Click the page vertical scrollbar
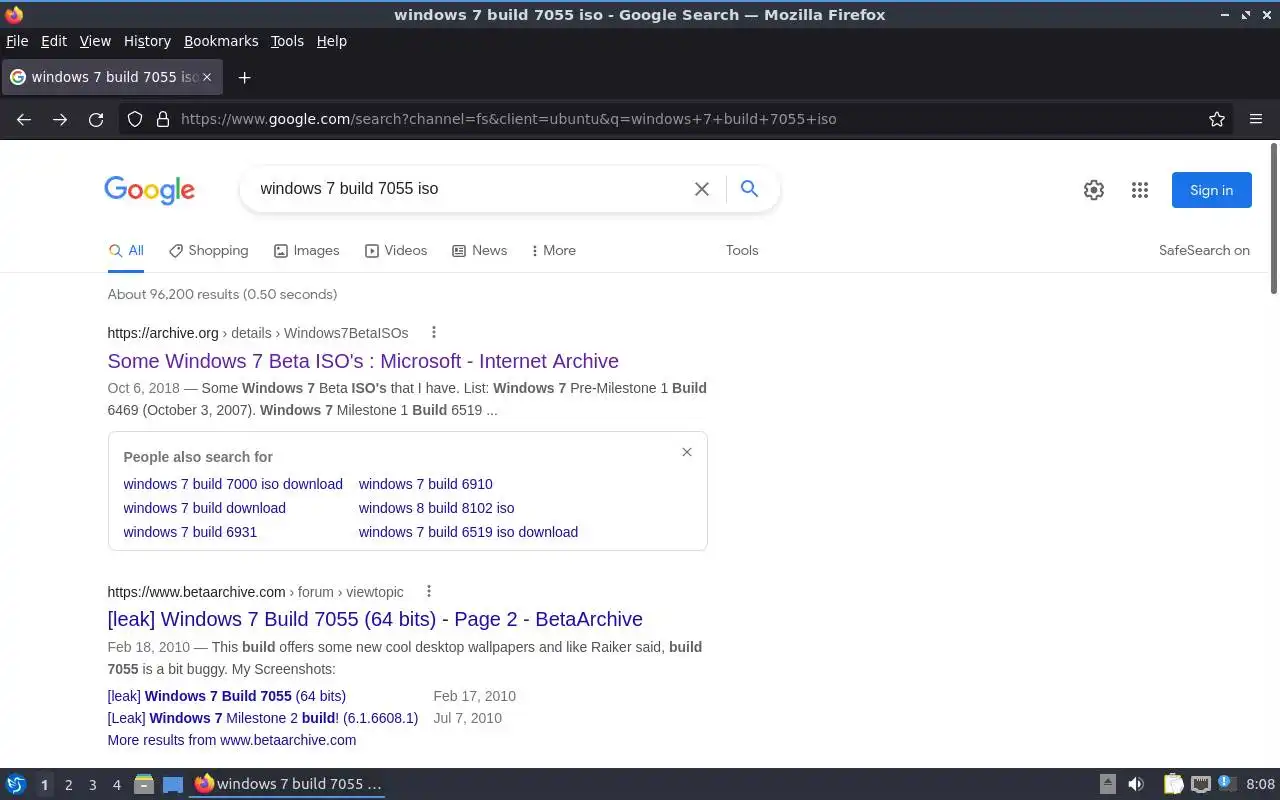This screenshot has height=800, width=1280. tap(1274, 218)
